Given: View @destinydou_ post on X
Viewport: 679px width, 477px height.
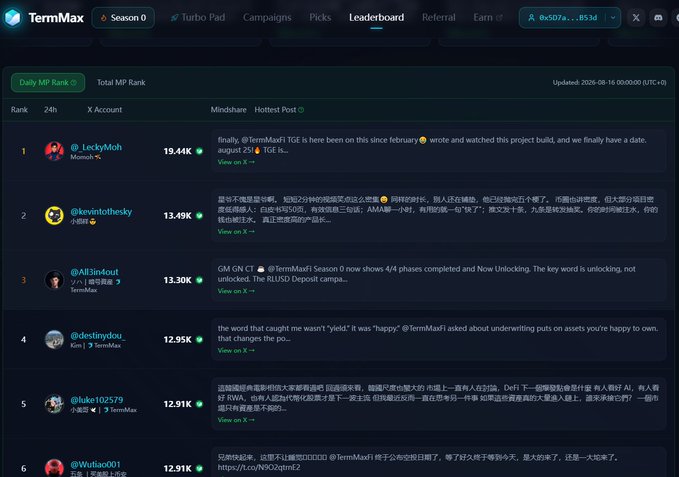Looking at the screenshot, I should pos(236,350).
